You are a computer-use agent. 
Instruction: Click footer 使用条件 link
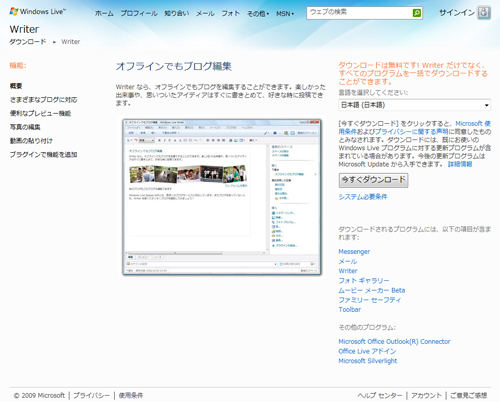pos(131,395)
